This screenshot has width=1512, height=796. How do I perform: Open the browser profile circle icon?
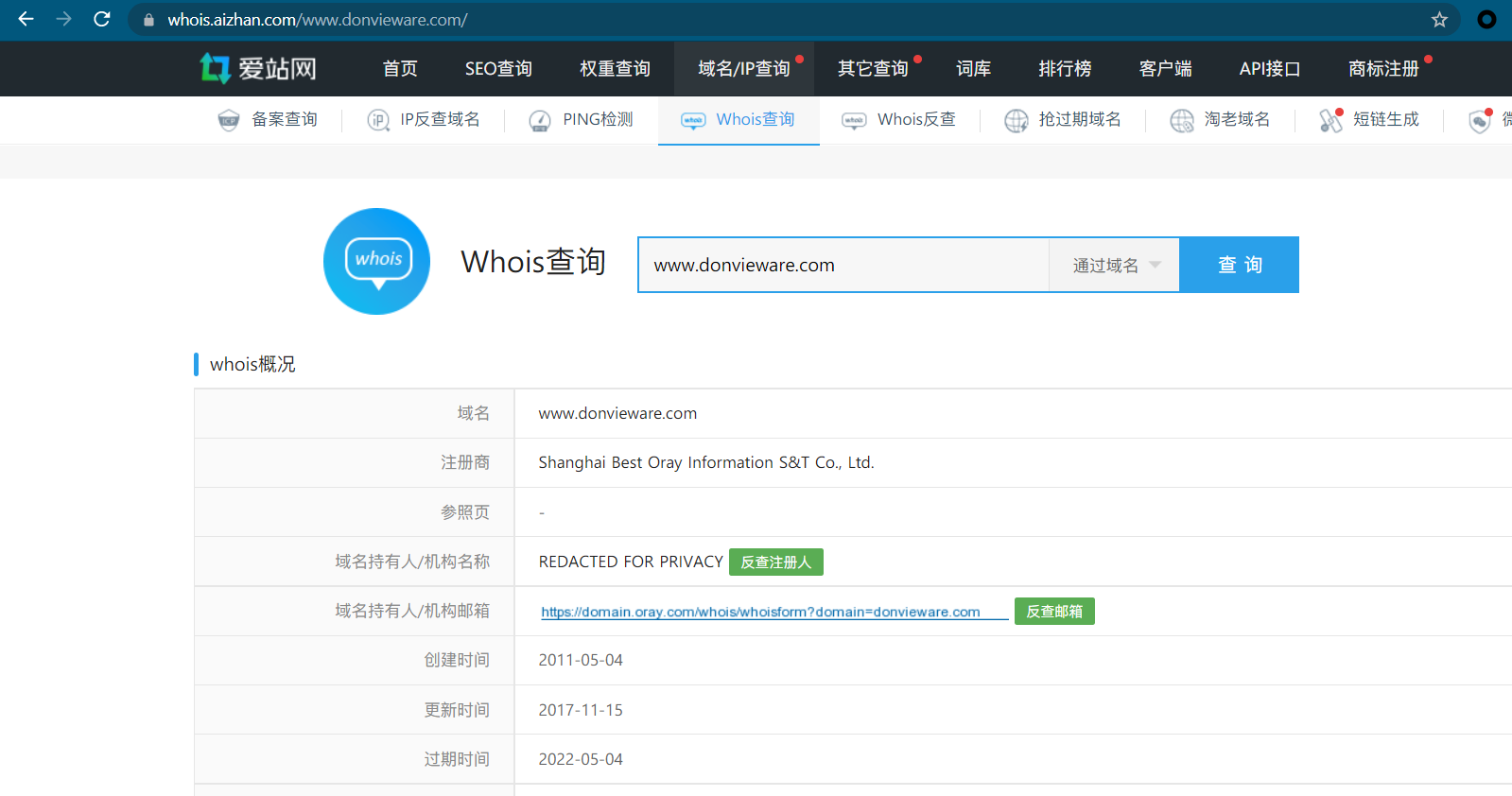(x=1486, y=19)
